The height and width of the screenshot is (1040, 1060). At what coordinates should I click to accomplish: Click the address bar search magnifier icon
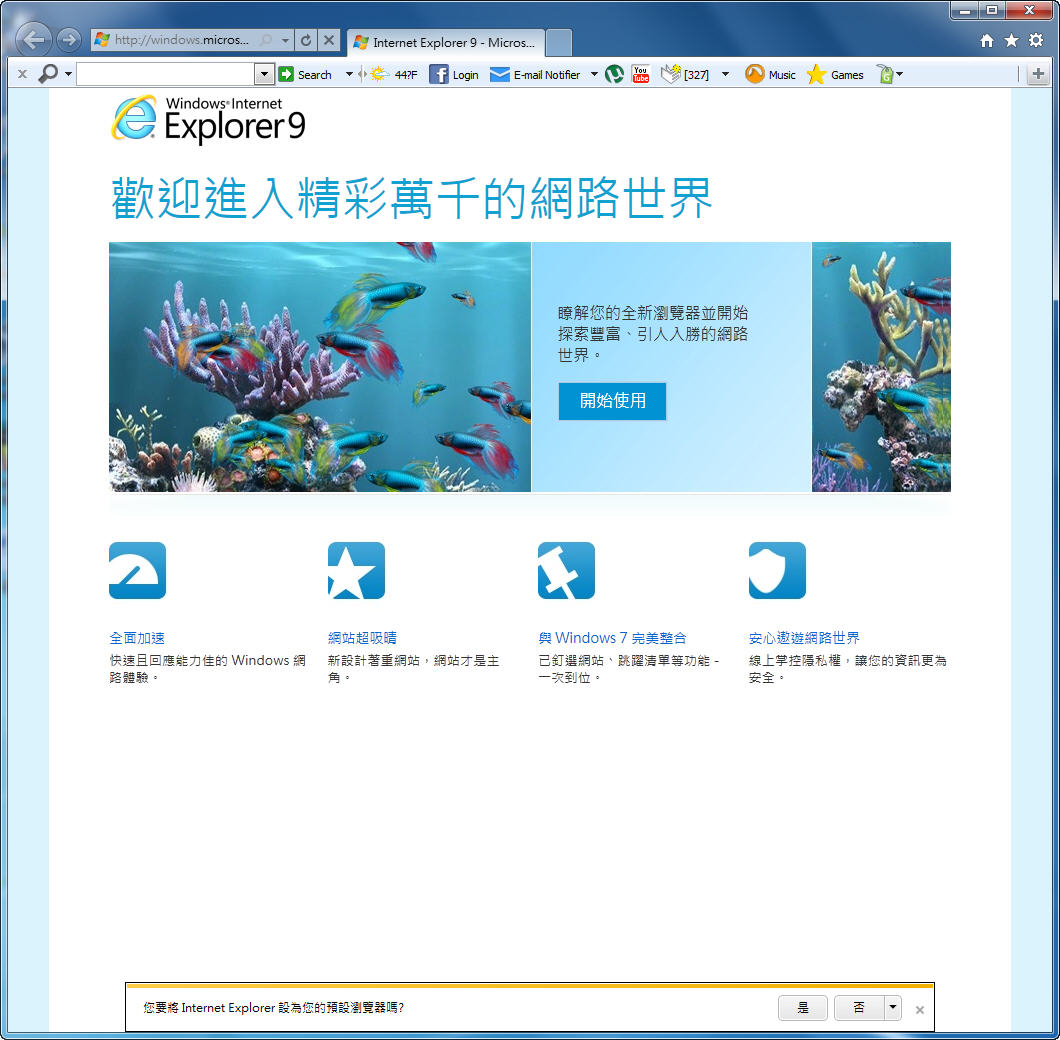tap(266, 40)
